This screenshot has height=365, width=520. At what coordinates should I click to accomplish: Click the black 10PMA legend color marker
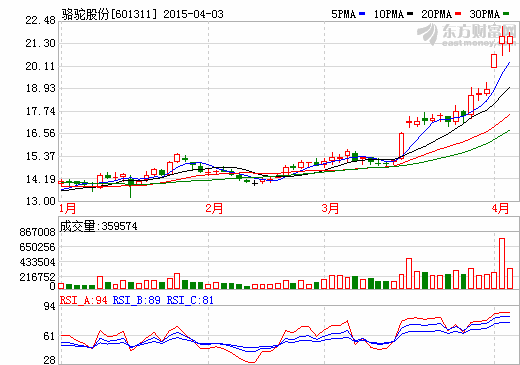(410, 14)
